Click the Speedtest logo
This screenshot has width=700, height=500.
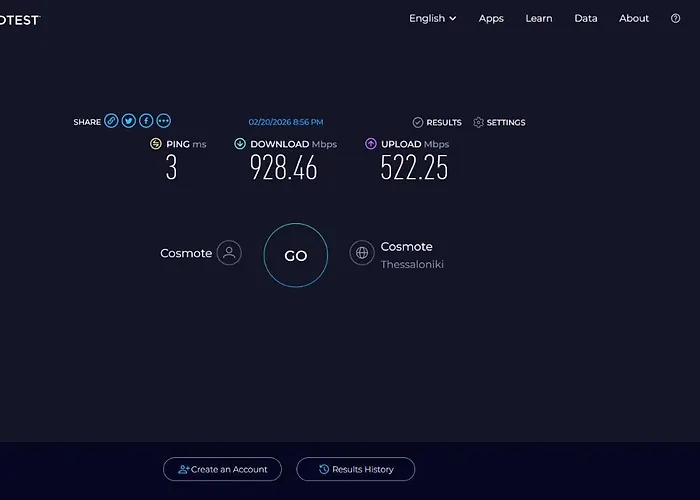(20, 20)
